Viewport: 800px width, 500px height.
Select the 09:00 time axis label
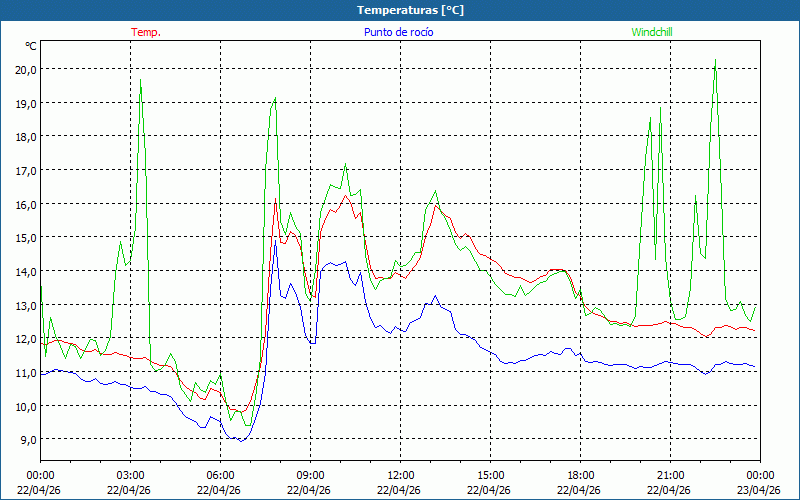coord(311,475)
